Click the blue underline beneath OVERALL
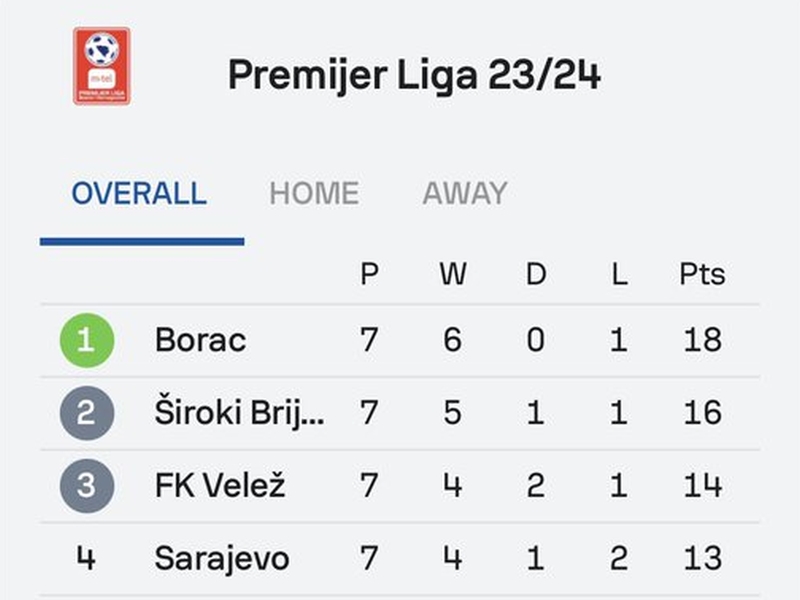The image size is (800, 600). (142, 241)
